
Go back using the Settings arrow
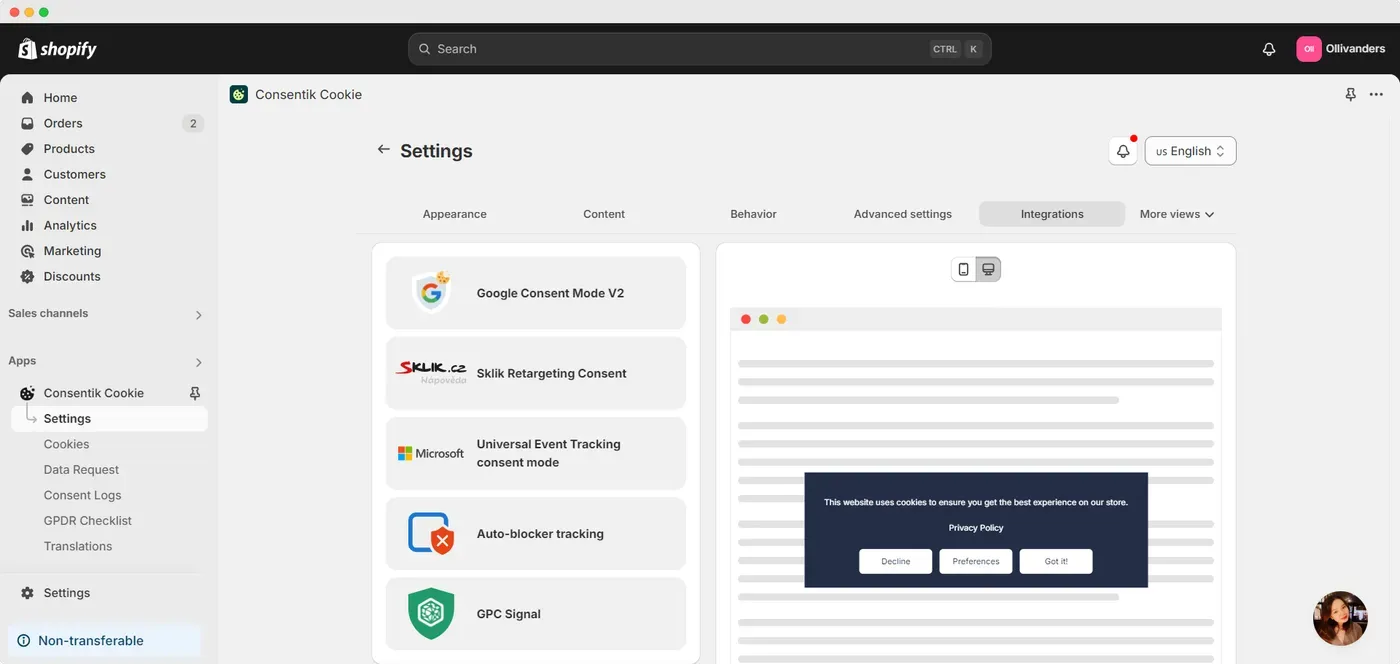(x=383, y=149)
